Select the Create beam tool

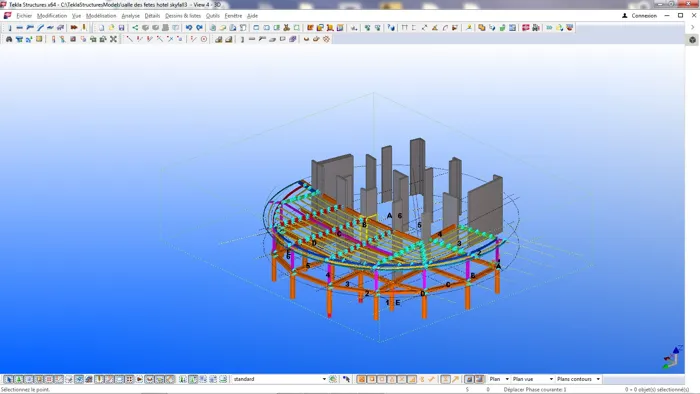(20, 28)
